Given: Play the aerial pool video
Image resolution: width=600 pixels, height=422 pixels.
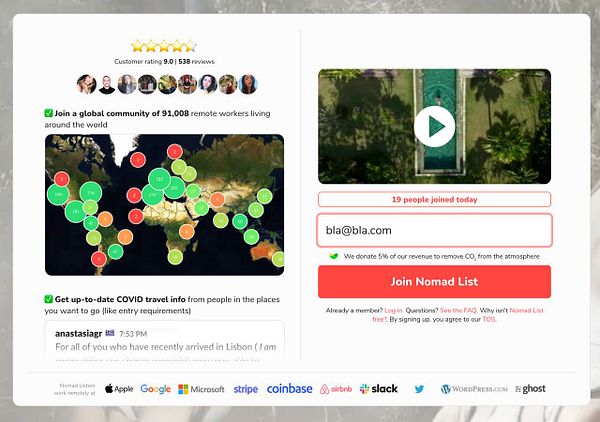Looking at the screenshot, I should click(434, 126).
